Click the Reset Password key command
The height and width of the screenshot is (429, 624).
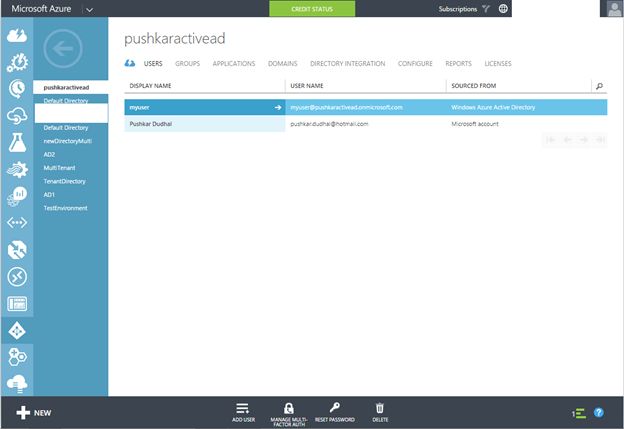click(335, 412)
